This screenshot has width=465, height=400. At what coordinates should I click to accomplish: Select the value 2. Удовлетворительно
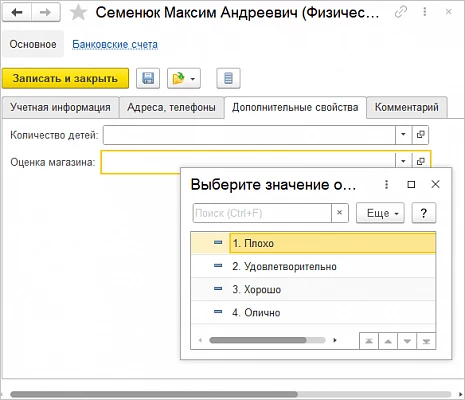click(x=313, y=266)
